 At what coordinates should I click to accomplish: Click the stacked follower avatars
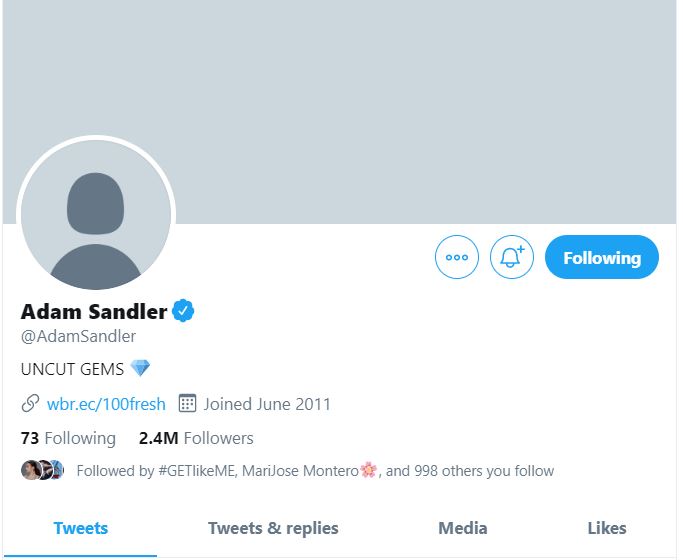[43, 470]
